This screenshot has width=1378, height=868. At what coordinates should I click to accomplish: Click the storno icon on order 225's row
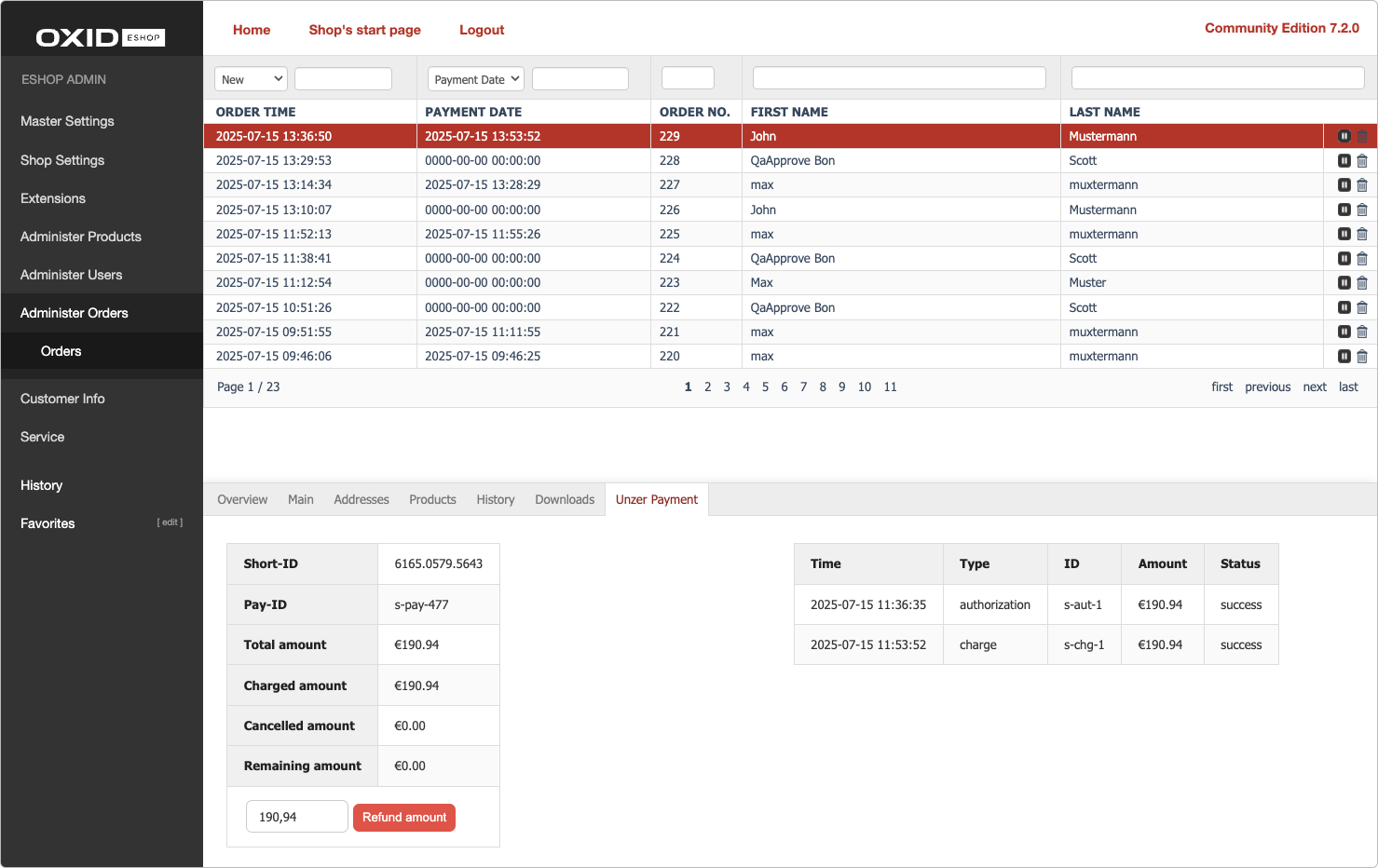pyautogui.click(x=1344, y=234)
